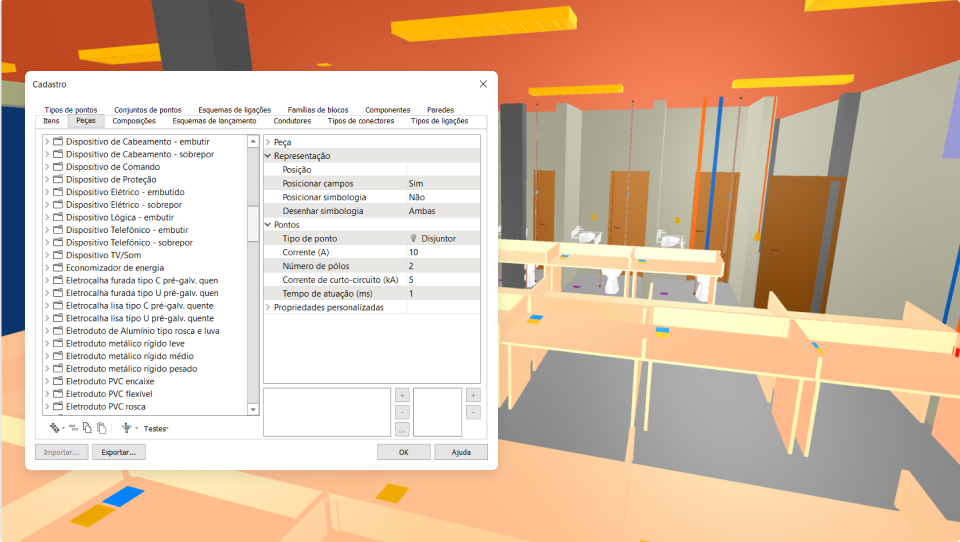The height and width of the screenshot is (542, 960).
Task: Click the Ajuda button
Action: point(461,452)
